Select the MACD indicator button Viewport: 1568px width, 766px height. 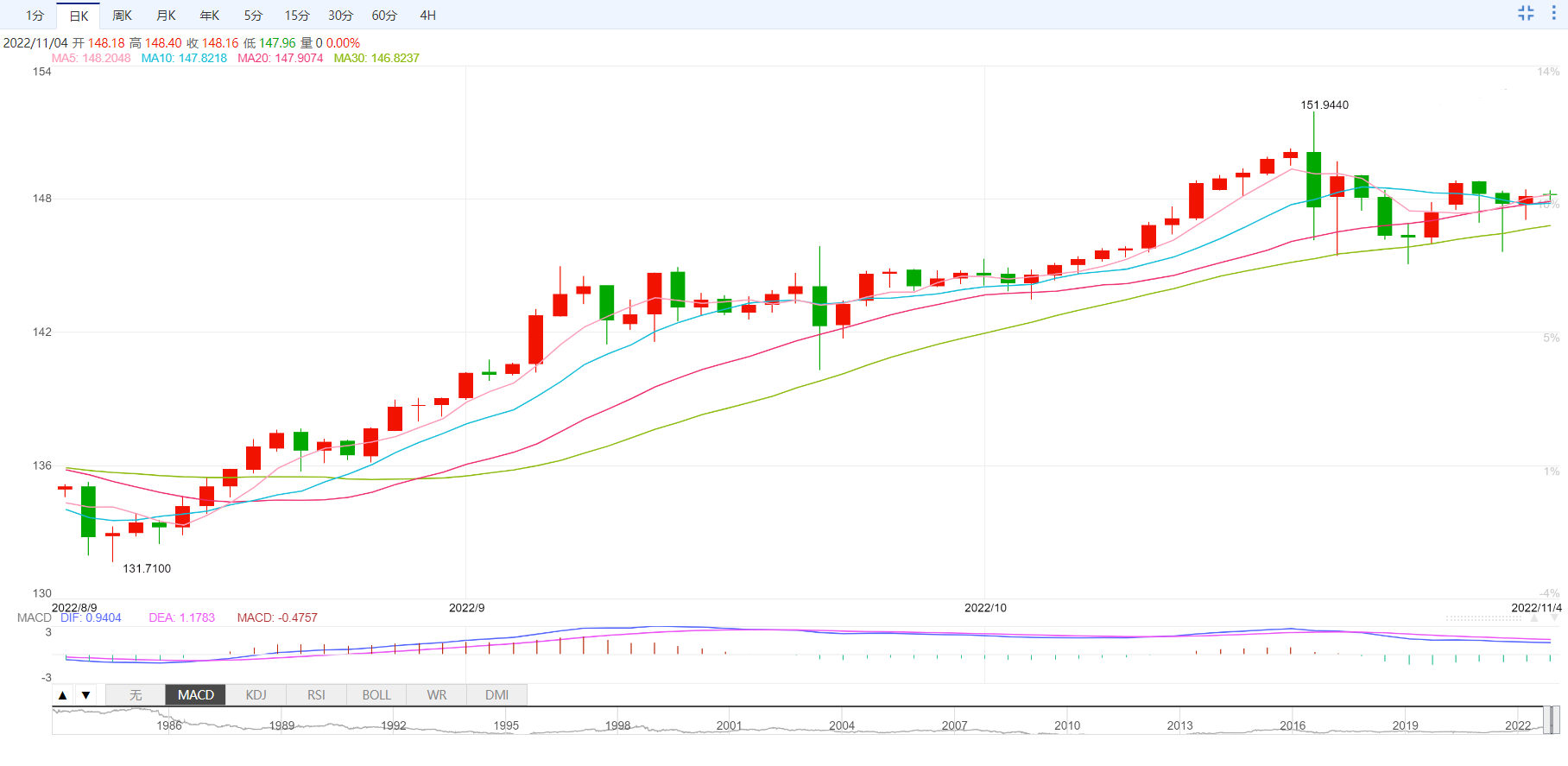pos(196,695)
